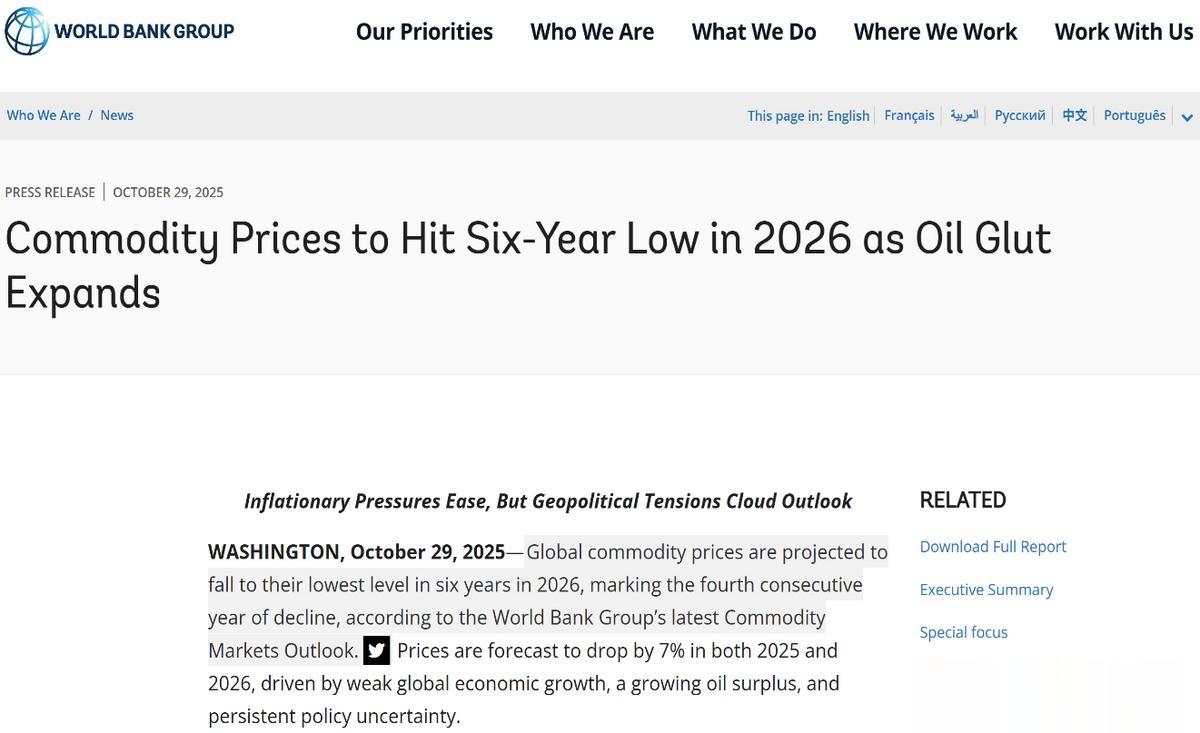This screenshot has height=733, width=1200.
Task: Switch page language to Русский
Action: pos(1020,115)
